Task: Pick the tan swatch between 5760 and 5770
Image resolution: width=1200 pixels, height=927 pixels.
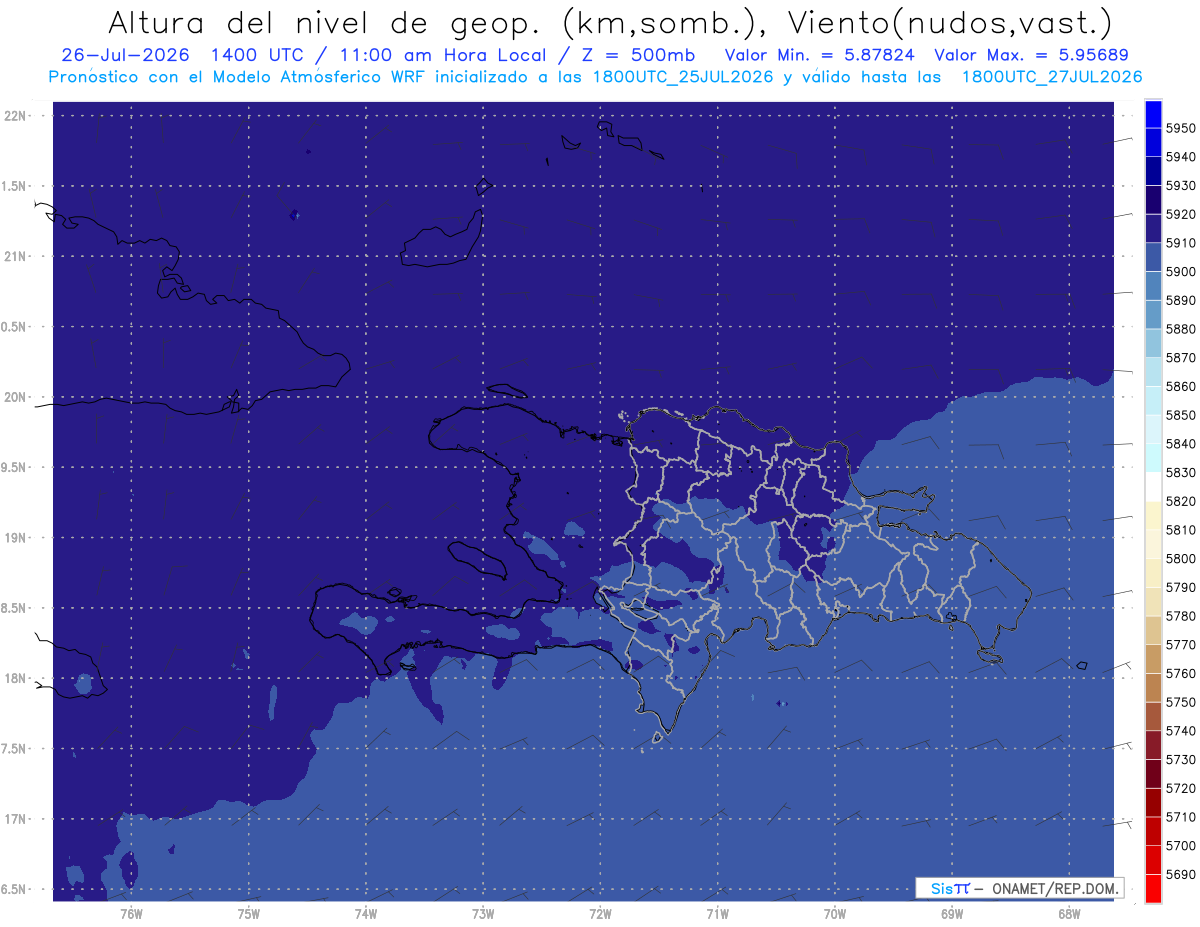Action: (x=1153, y=659)
